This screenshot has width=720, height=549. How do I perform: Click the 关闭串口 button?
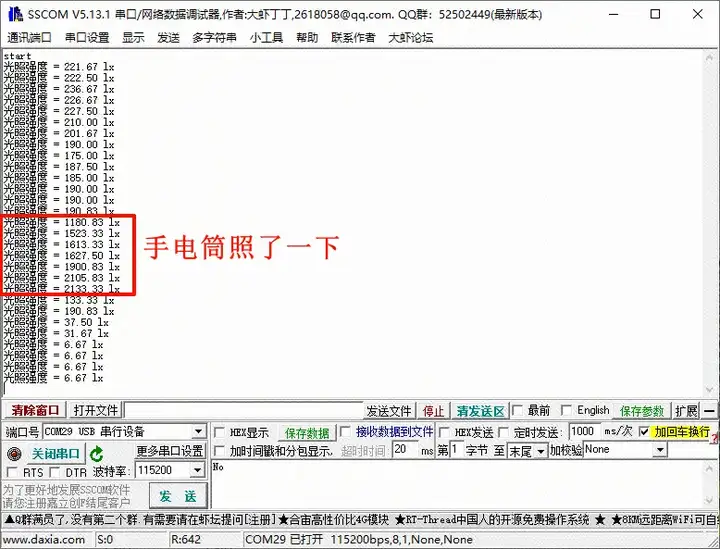(x=56, y=454)
